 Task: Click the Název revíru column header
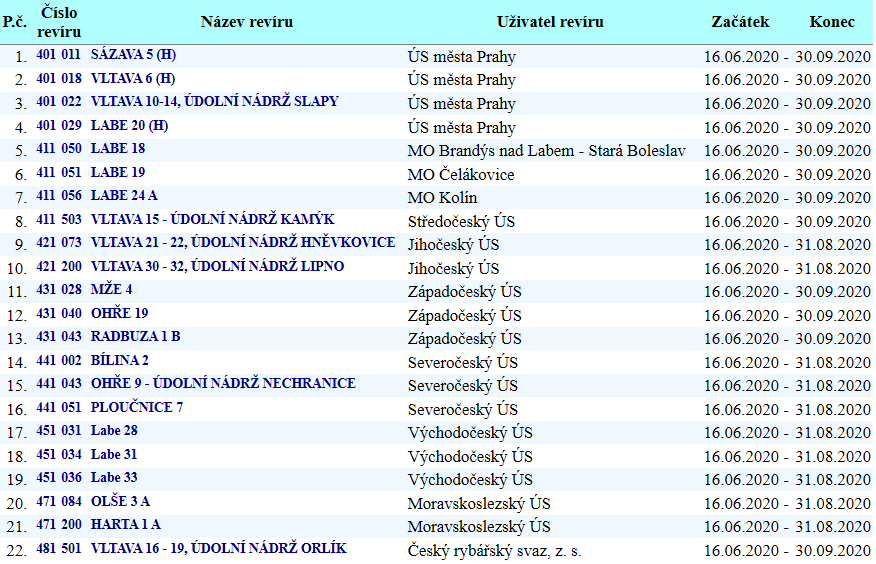[x=246, y=22]
